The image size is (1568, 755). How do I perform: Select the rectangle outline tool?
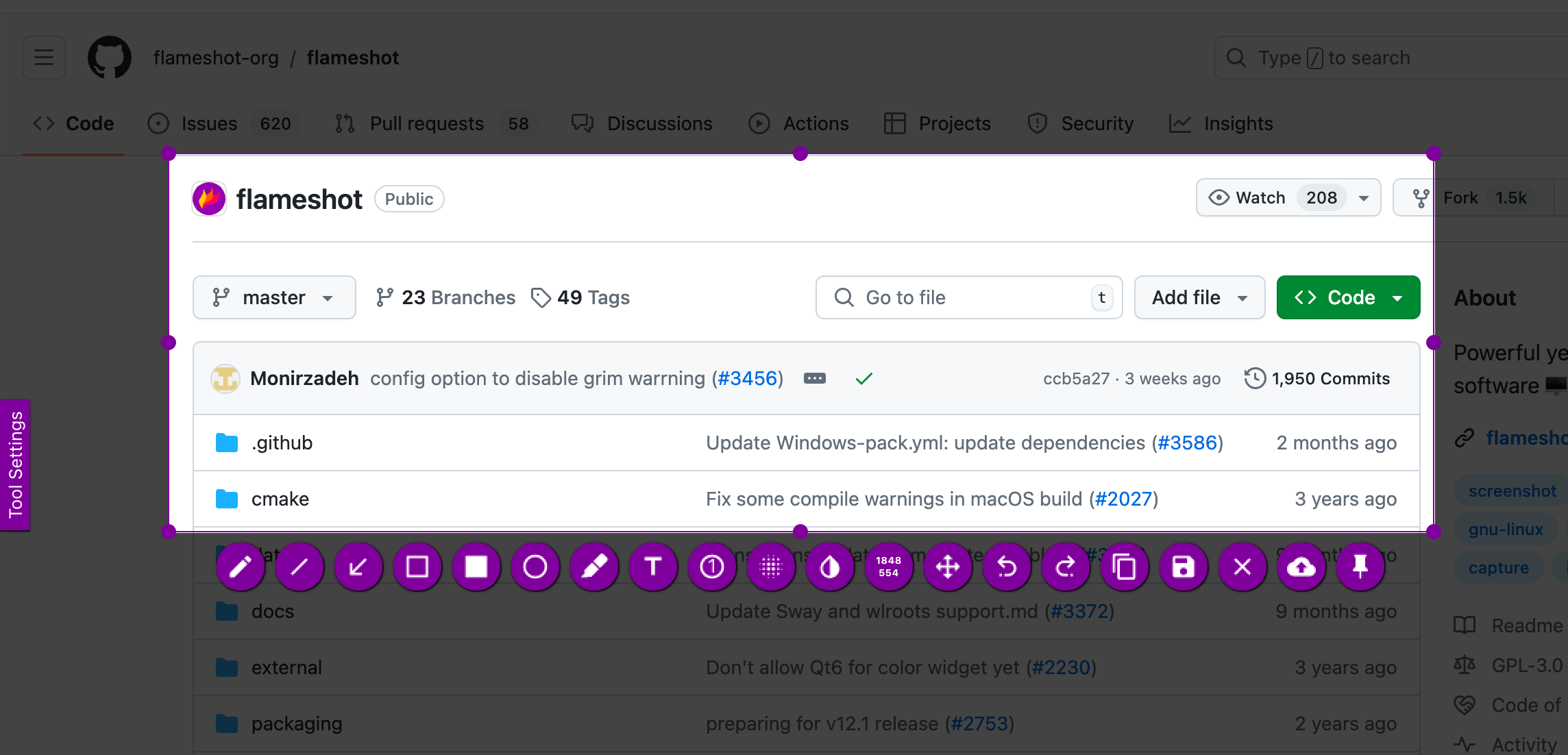[417, 567]
